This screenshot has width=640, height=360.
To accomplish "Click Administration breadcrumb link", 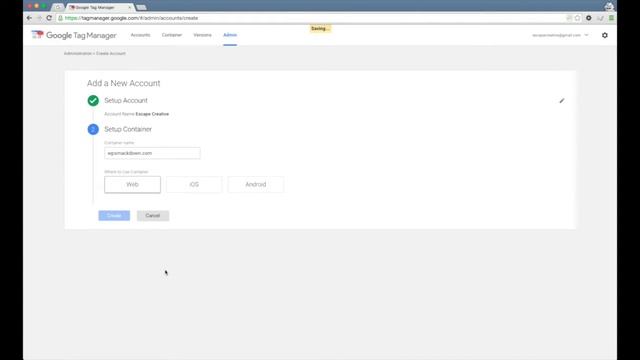I will (x=78, y=53).
